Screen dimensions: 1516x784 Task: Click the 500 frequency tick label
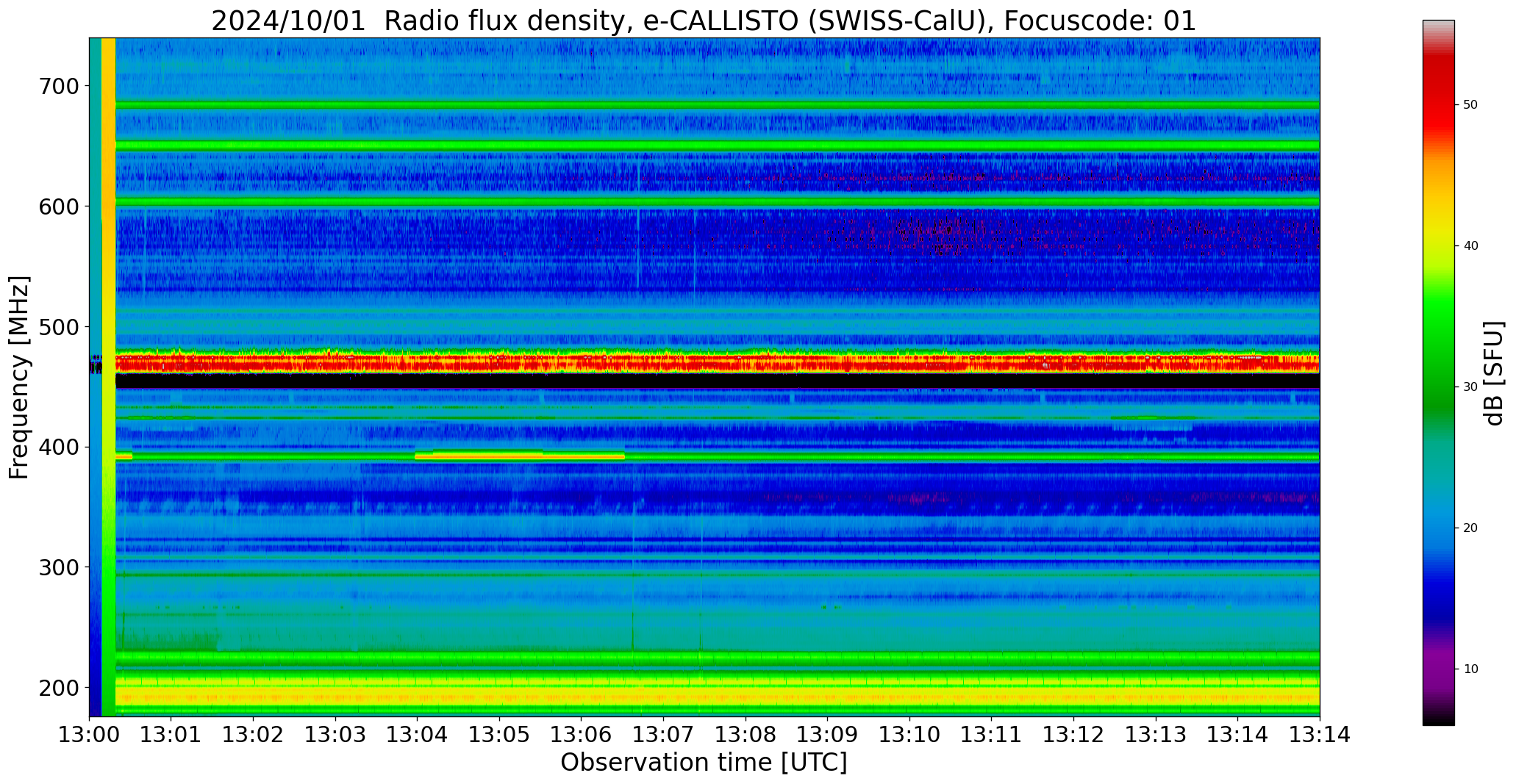pyautogui.click(x=58, y=326)
